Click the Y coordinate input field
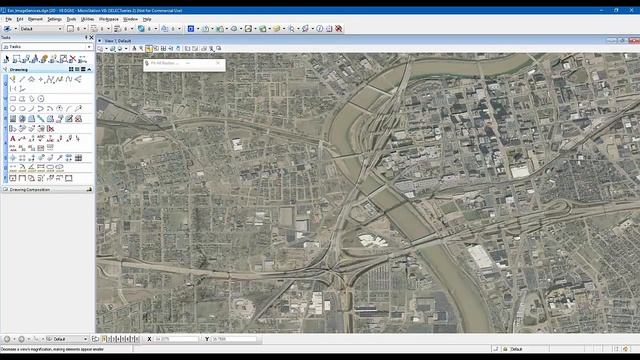 pyautogui.click(x=234, y=339)
